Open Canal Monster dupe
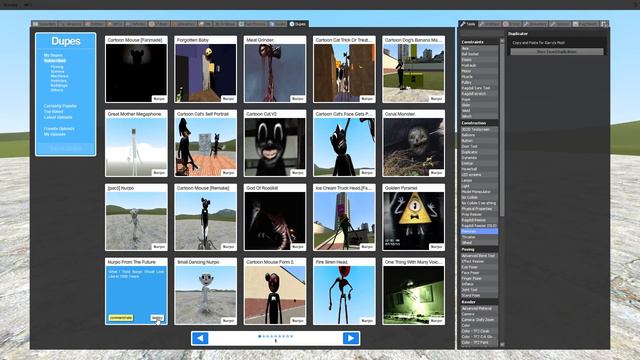 (x=413, y=143)
